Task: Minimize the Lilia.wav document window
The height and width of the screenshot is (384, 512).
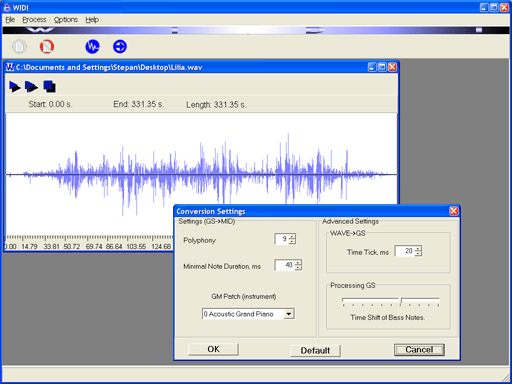Action: (372, 67)
